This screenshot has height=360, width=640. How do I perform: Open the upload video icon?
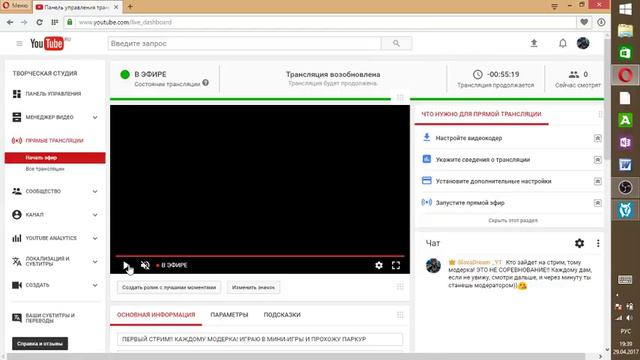click(534, 43)
